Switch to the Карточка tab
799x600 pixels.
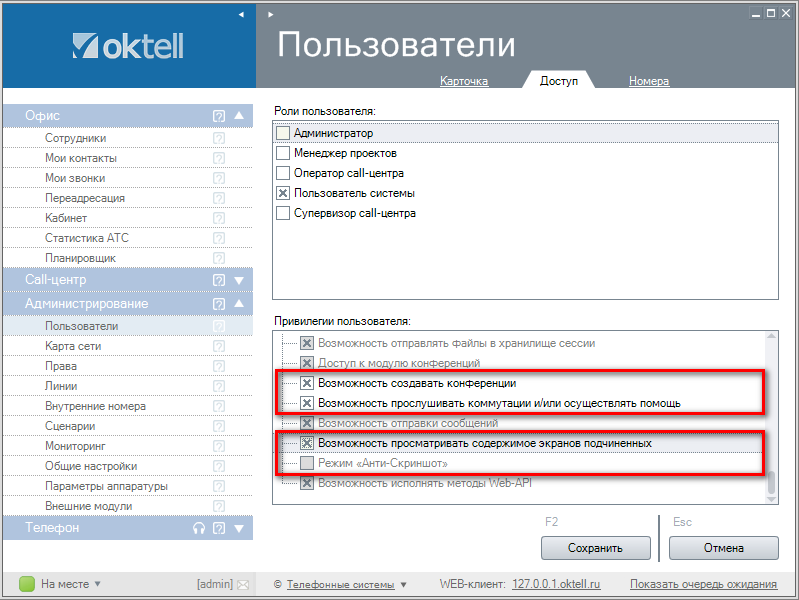[464, 81]
